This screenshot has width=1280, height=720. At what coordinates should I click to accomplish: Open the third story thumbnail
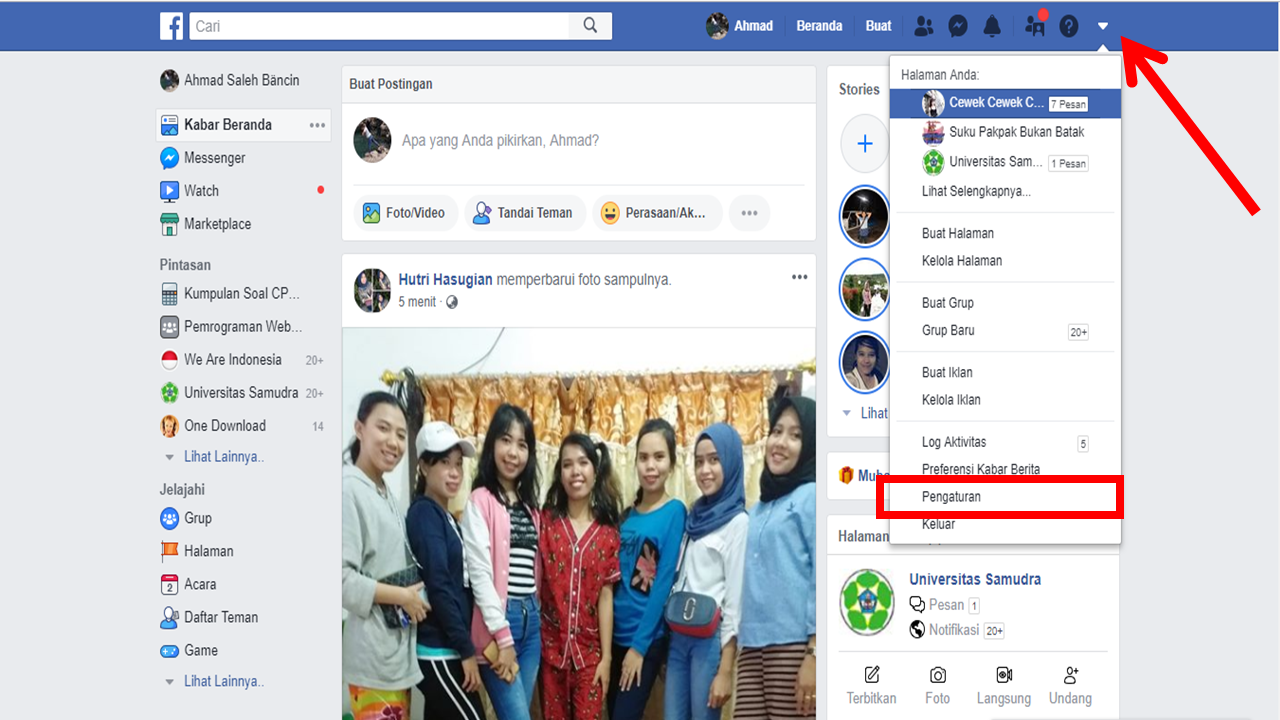pos(865,361)
